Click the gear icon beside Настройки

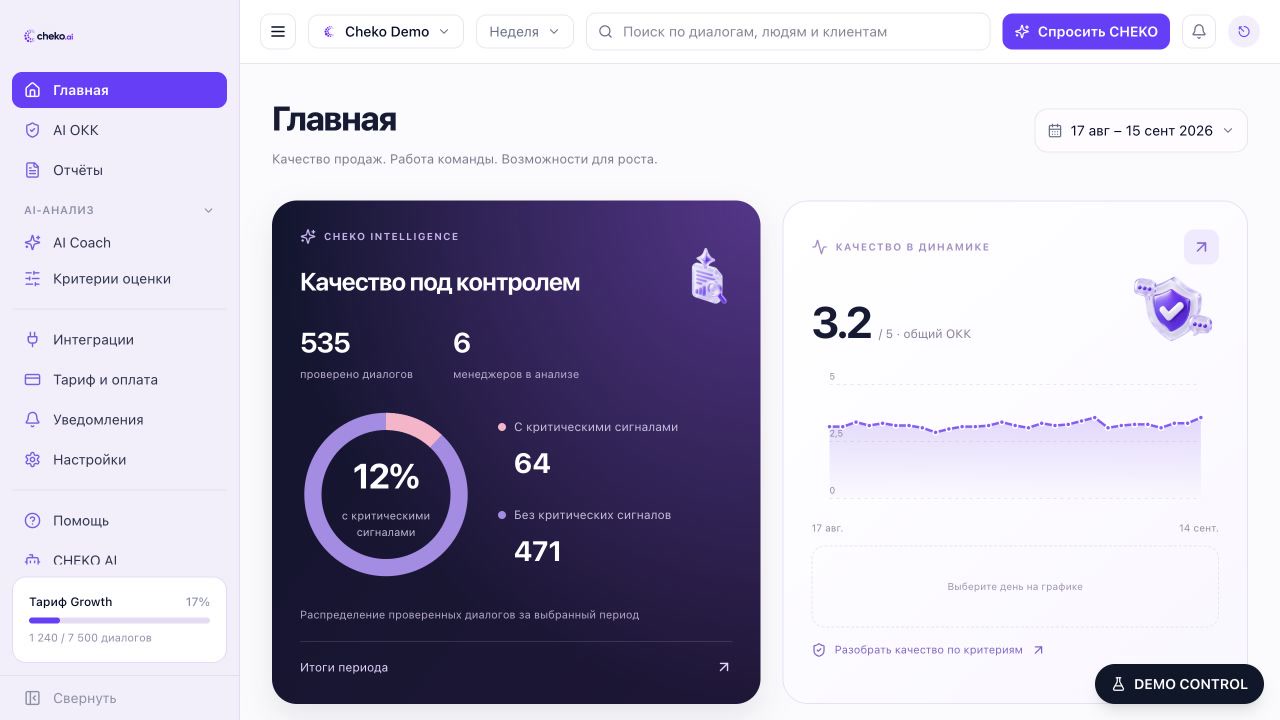click(32, 460)
